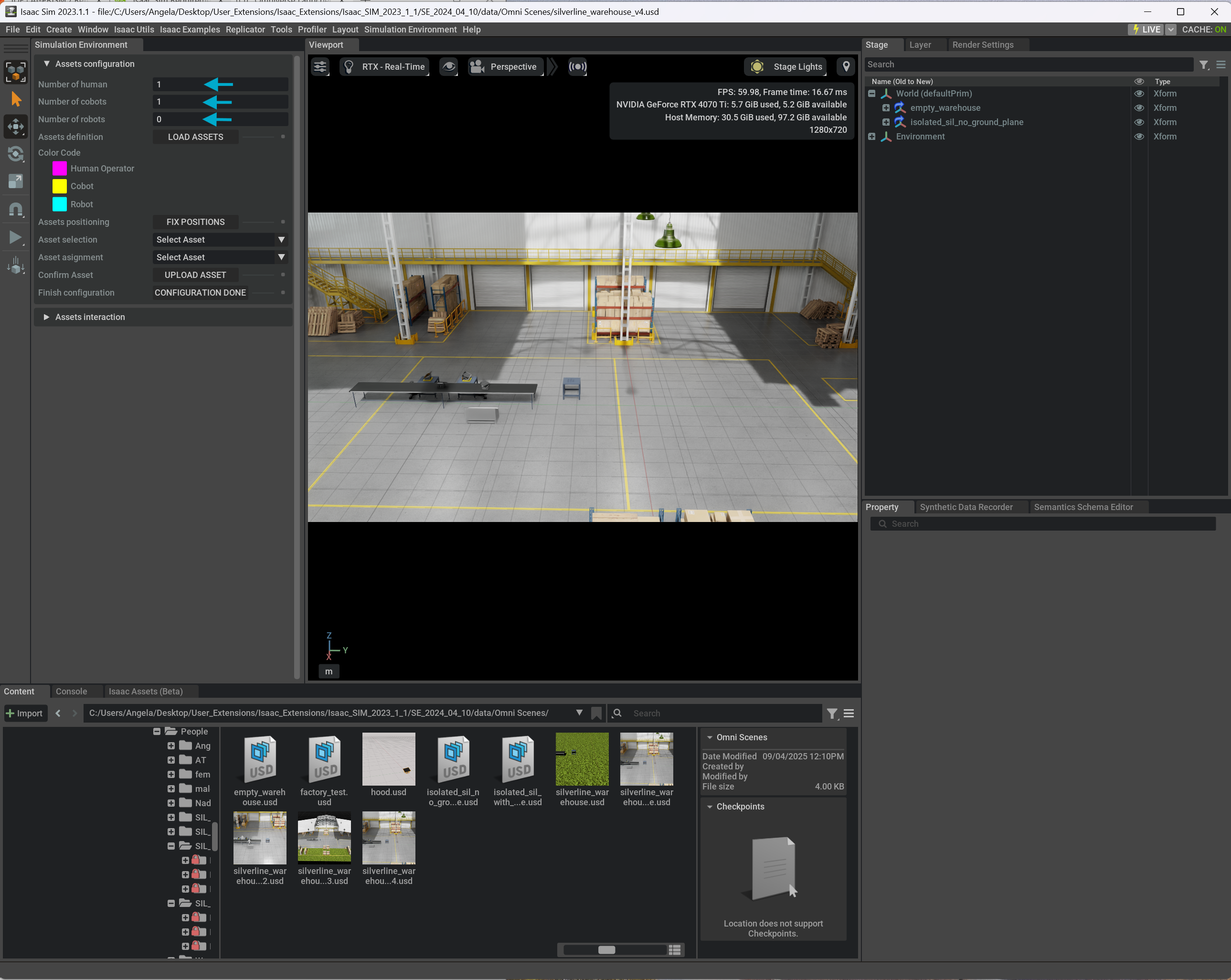Hide isolated_sil_no_ground_plane using its eye icon
Viewport: 1231px width, 980px height.
point(1138,122)
